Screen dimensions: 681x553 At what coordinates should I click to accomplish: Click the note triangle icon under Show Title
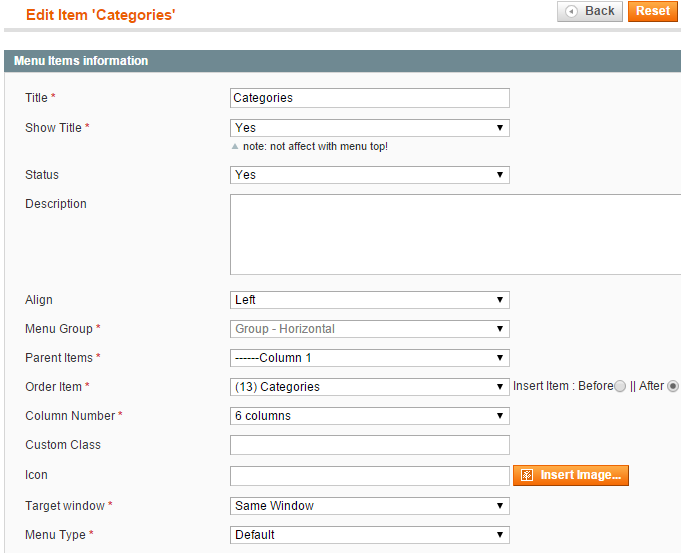(x=235, y=146)
